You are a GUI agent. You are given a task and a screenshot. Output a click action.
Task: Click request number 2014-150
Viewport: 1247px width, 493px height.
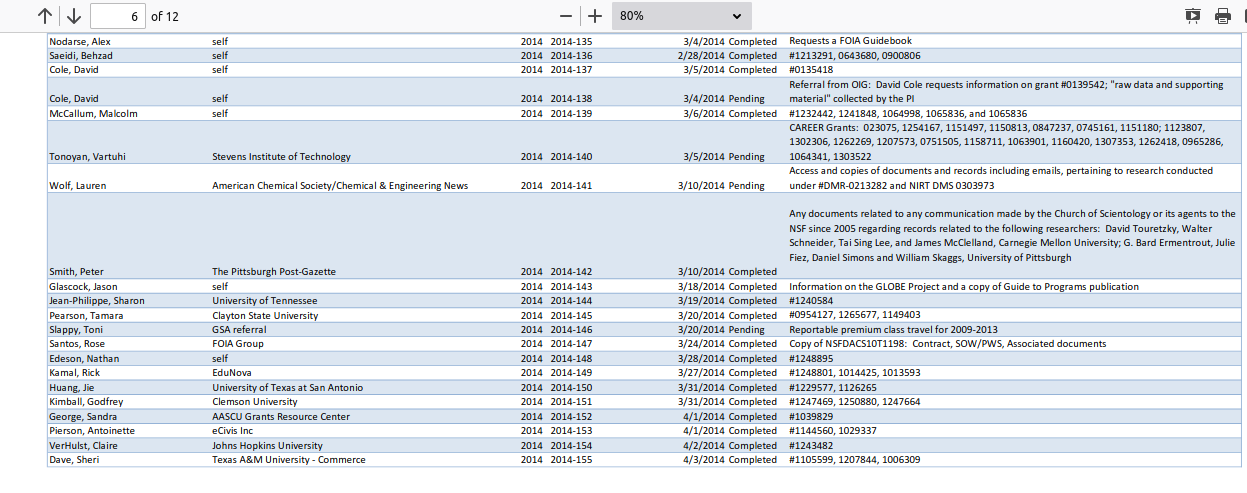(x=571, y=388)
